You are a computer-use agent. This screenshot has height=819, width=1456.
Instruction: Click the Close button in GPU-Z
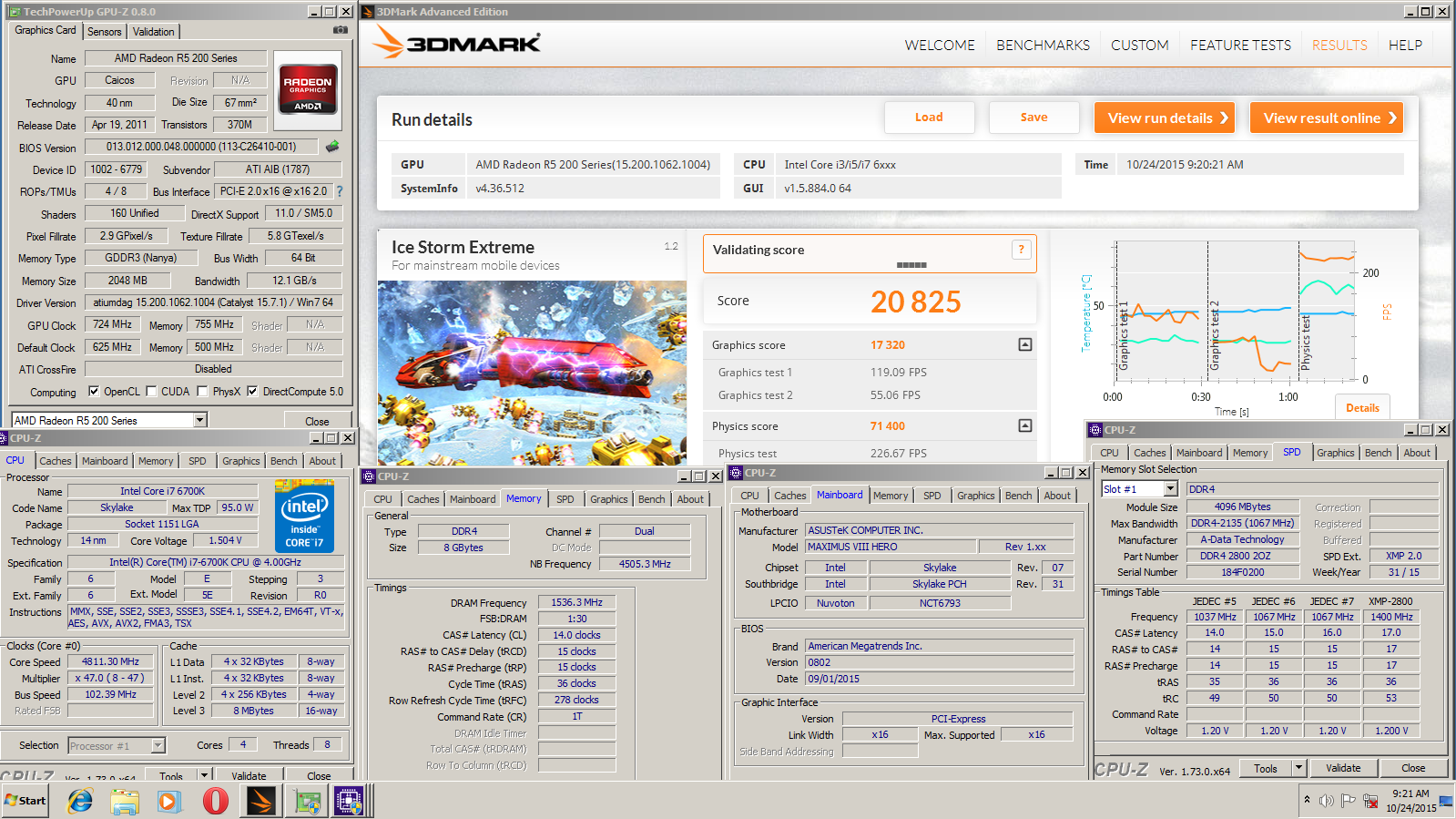317,421
